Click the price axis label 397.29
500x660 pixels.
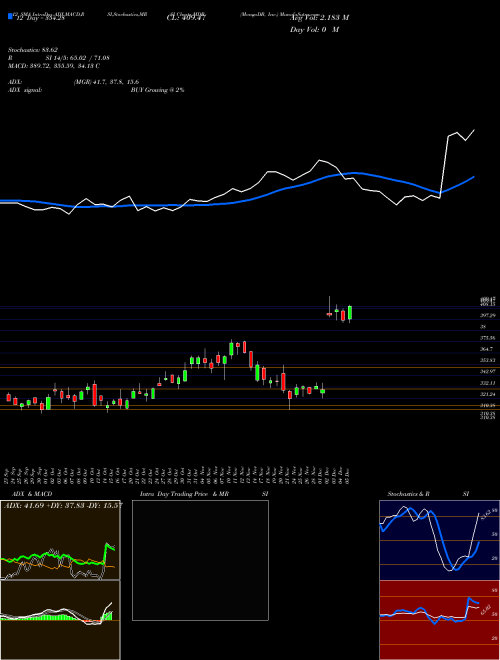point(487,315)
